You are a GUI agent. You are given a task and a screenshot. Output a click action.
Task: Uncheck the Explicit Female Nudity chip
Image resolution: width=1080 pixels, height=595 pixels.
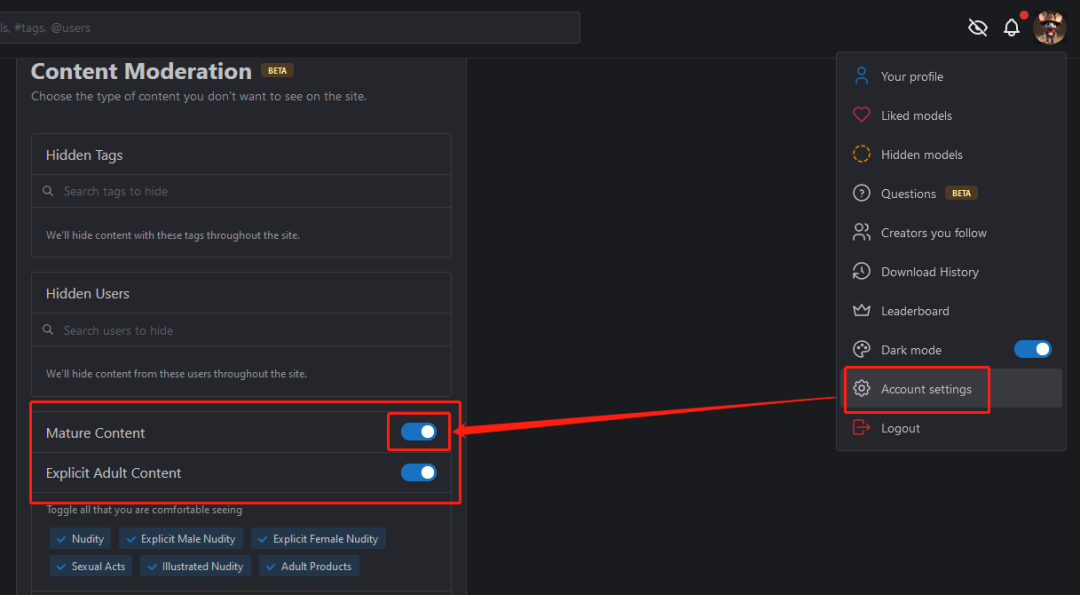pos(318,539)
